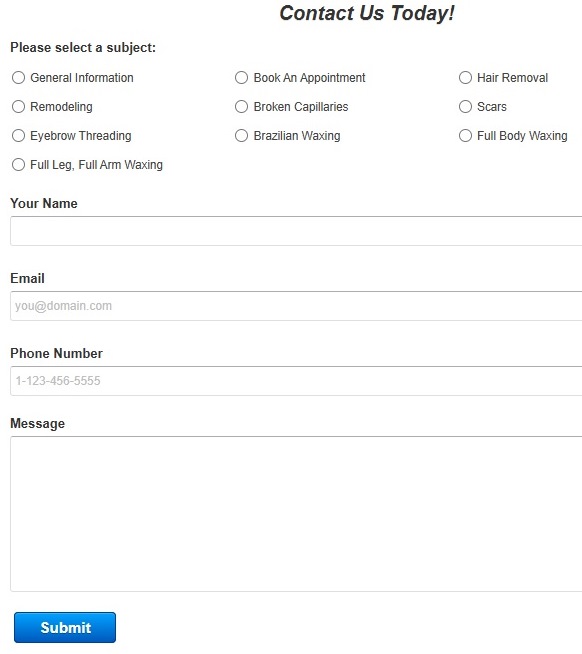
Task: Click the Message label
Action: coord(38,424)
